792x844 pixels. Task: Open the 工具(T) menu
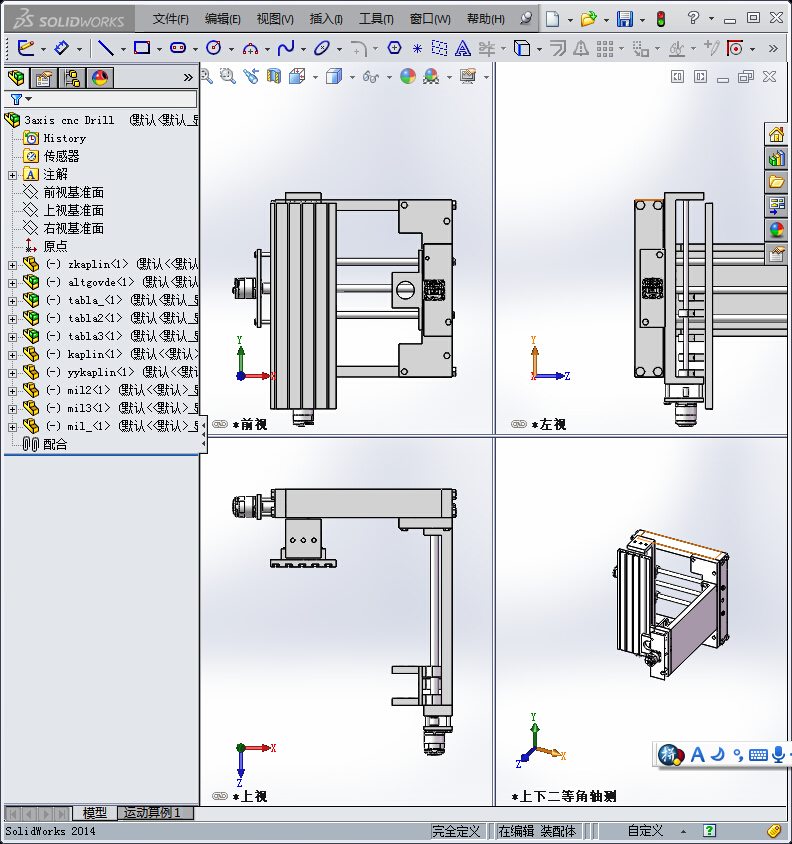click(376, 19)
